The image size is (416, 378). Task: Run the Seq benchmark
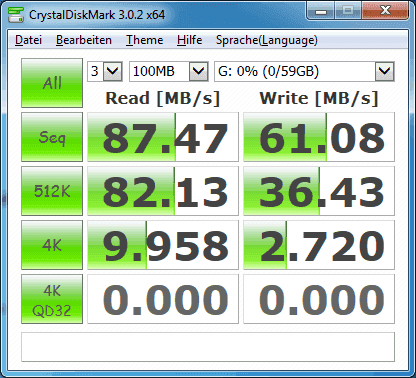coord(52,137)
